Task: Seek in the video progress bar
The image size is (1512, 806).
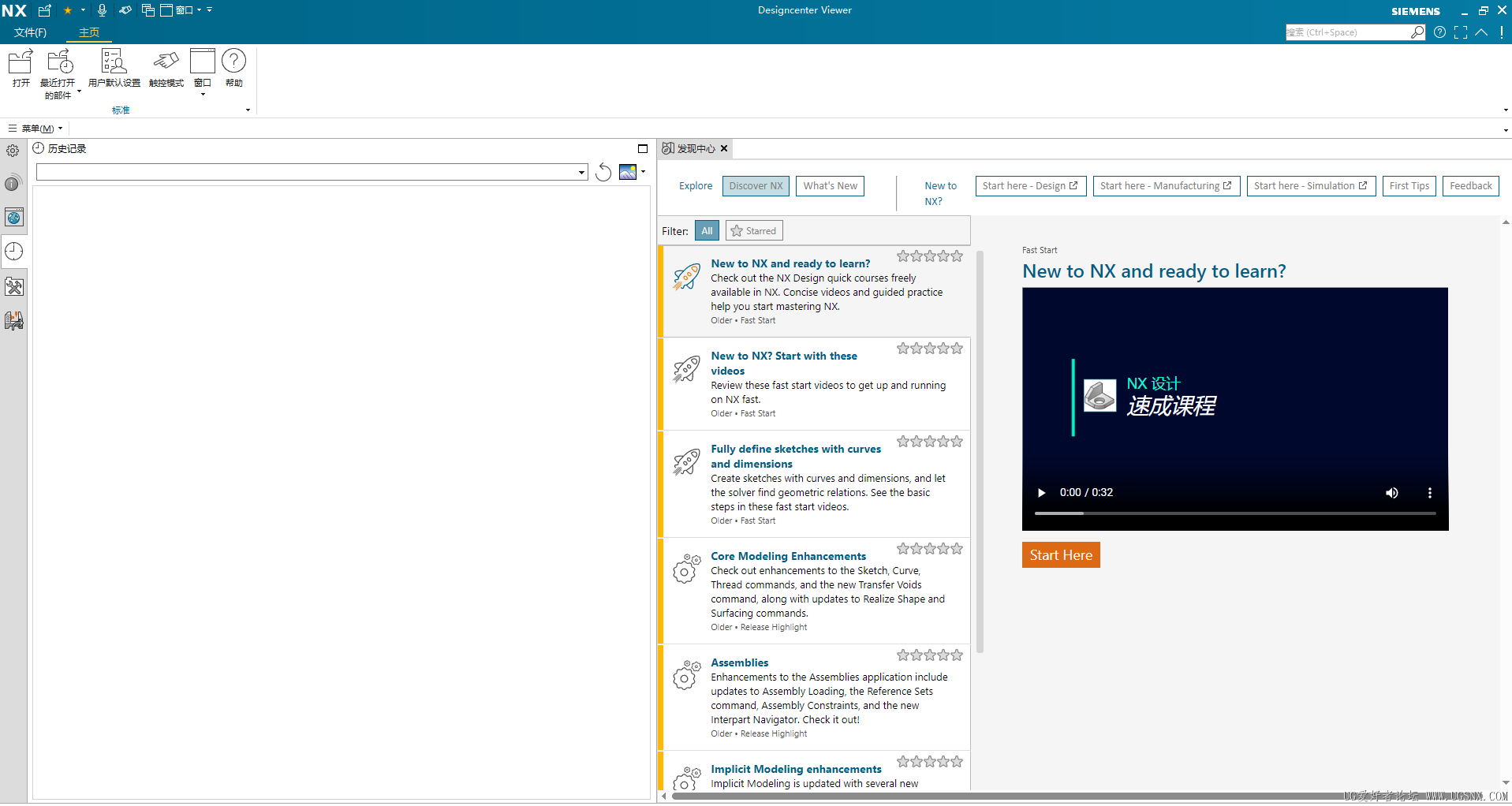Action: [x=1235, y=513]
